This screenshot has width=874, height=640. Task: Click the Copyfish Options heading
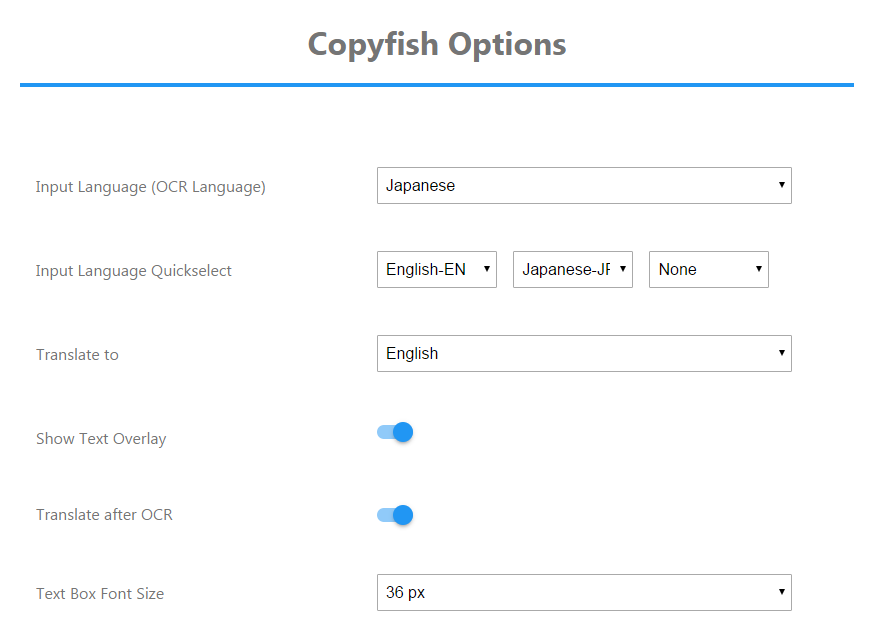point(437,45)
